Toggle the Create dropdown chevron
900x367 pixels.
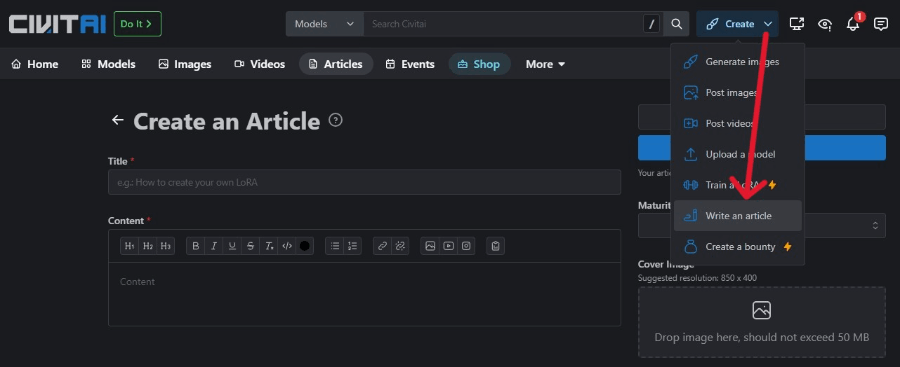click(768, 24)
